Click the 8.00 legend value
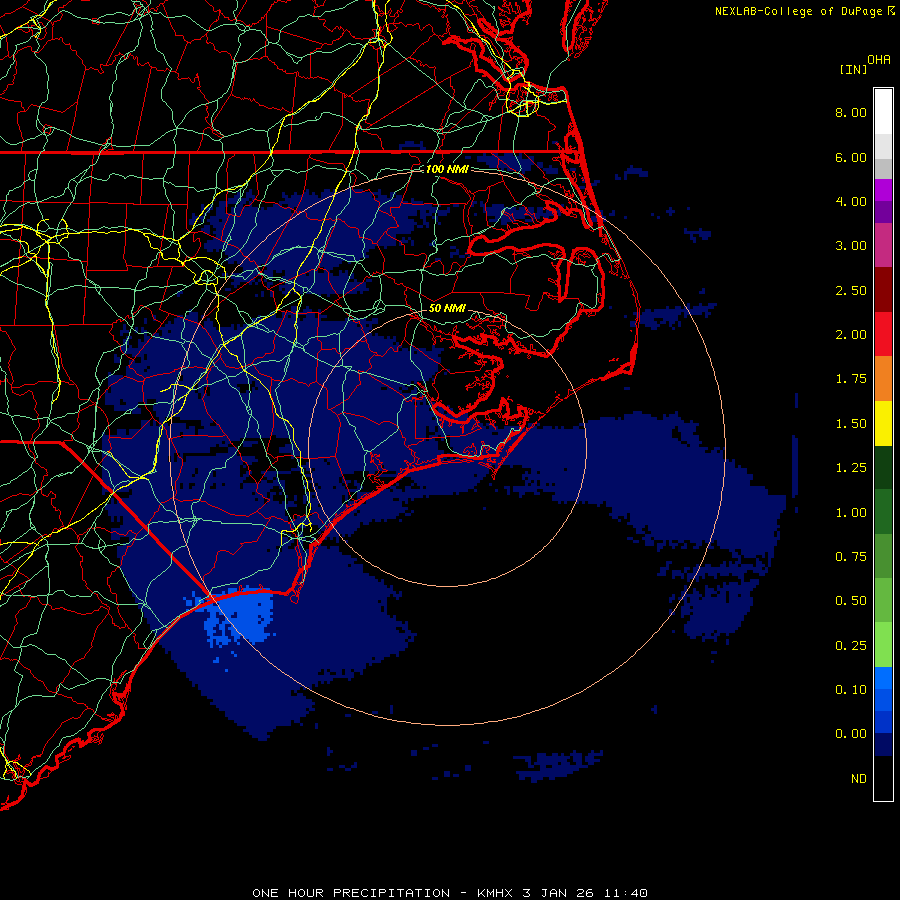The height and width of the screenshot is (900, 900). (x=851, y=112)
